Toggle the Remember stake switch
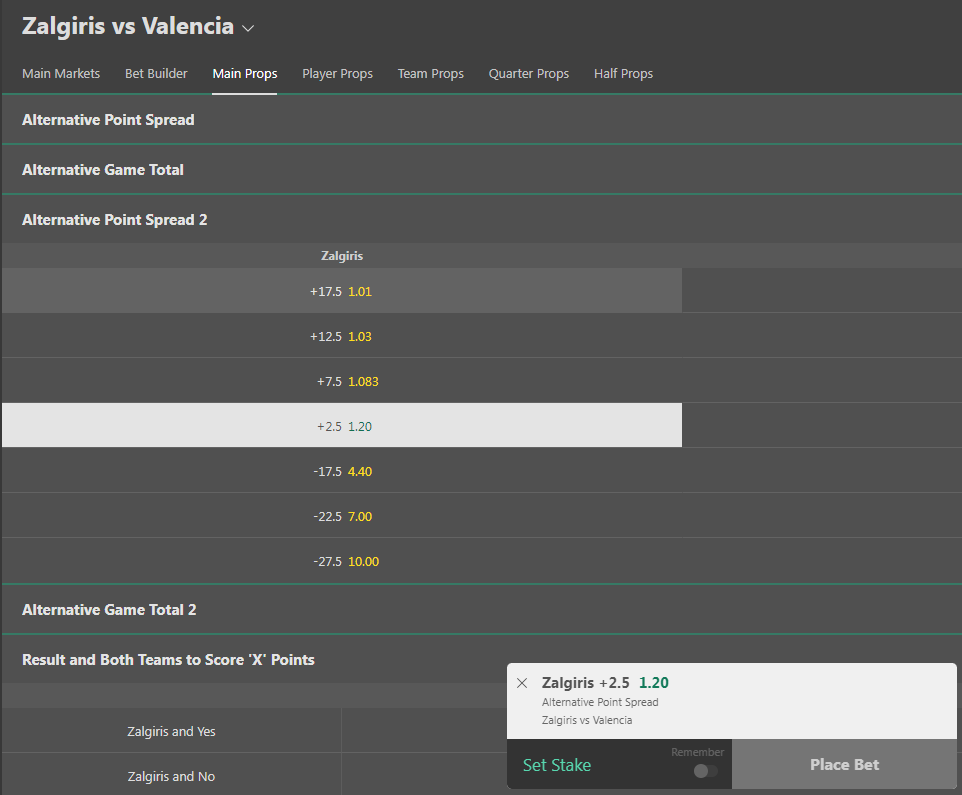Viewport: 962px width, 795px height. [705, 771]
